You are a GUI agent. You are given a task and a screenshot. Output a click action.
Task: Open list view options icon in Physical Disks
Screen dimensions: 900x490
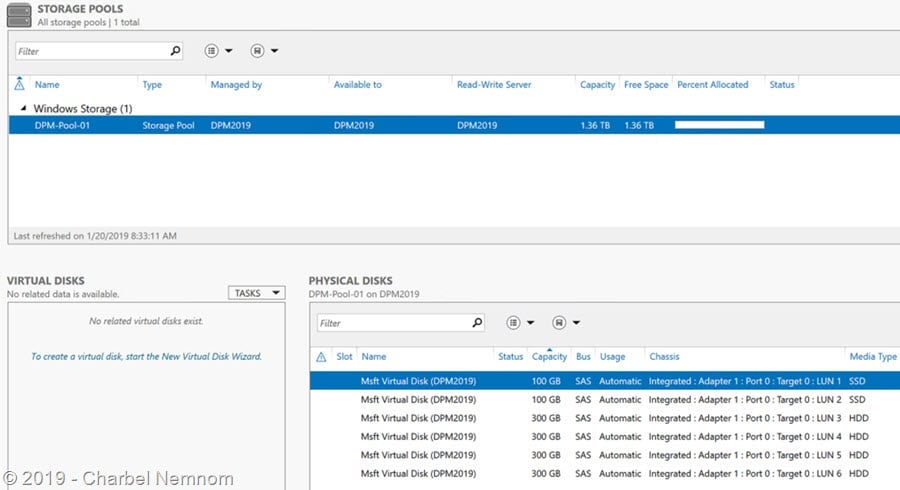pyautogui.click(x=513, y=322)
